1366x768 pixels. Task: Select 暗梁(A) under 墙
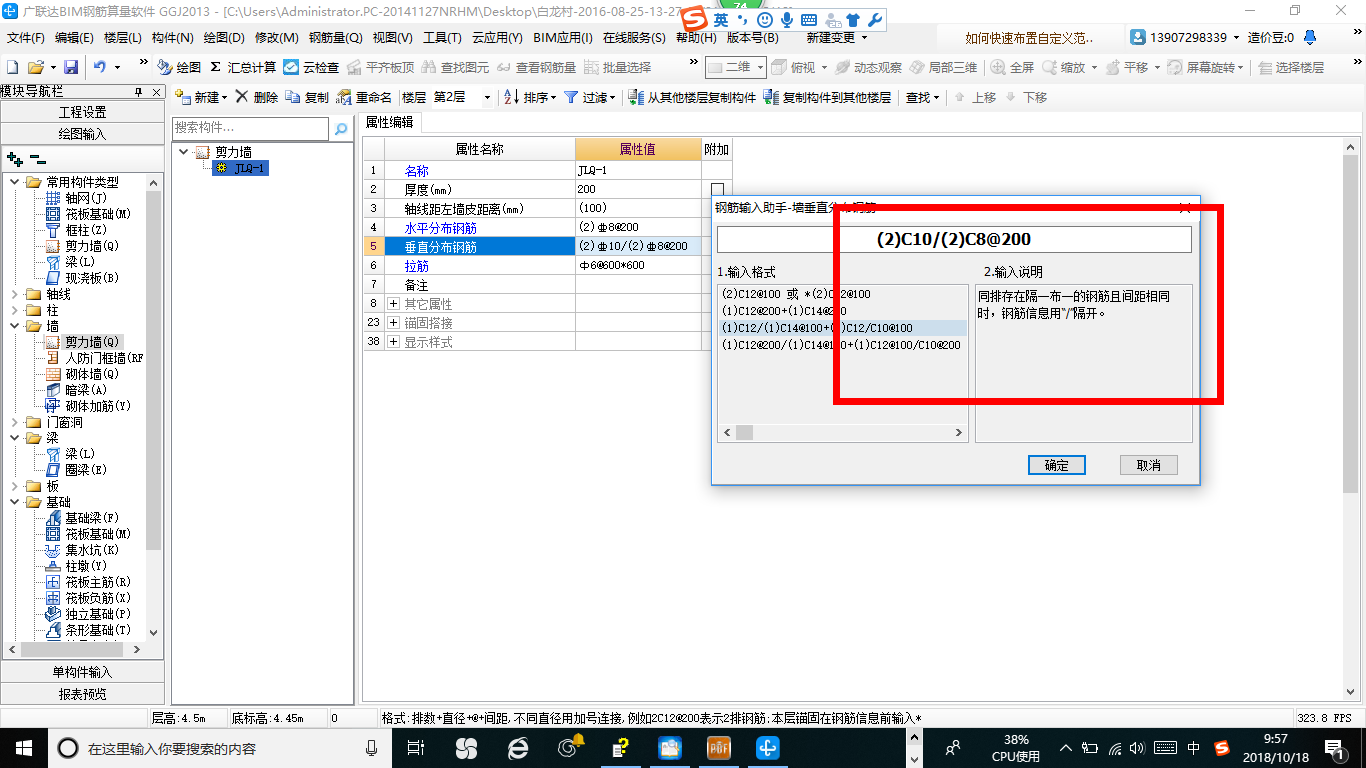tap(77, 390)
